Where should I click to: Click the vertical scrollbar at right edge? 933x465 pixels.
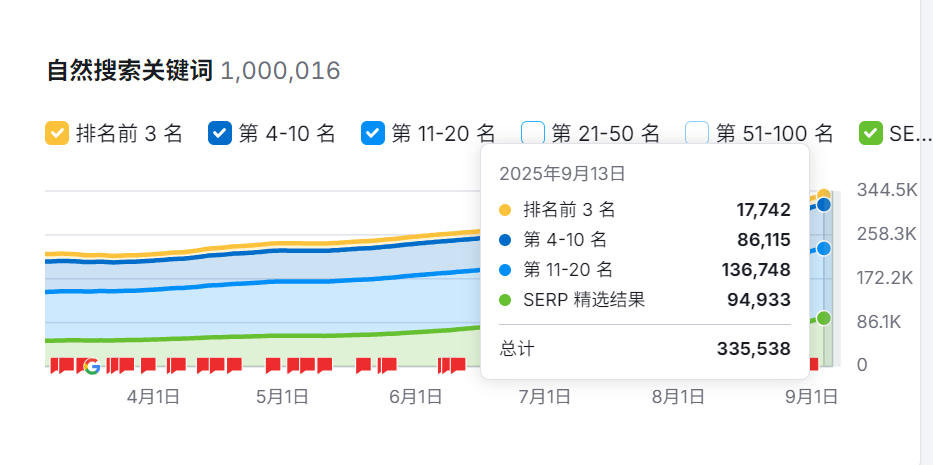tap(926, 232)
